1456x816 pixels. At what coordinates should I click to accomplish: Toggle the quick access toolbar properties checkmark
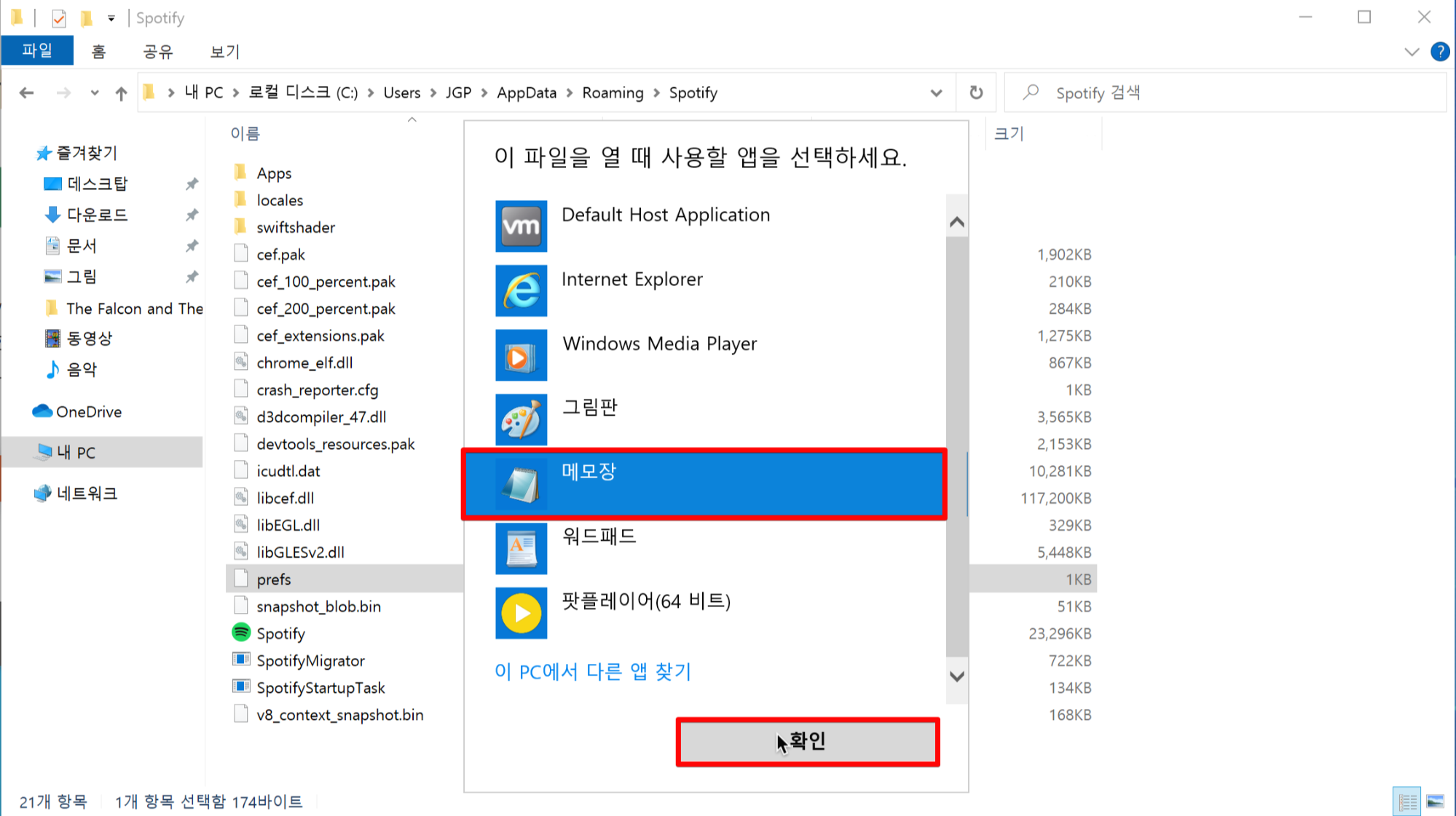point(59,17)
